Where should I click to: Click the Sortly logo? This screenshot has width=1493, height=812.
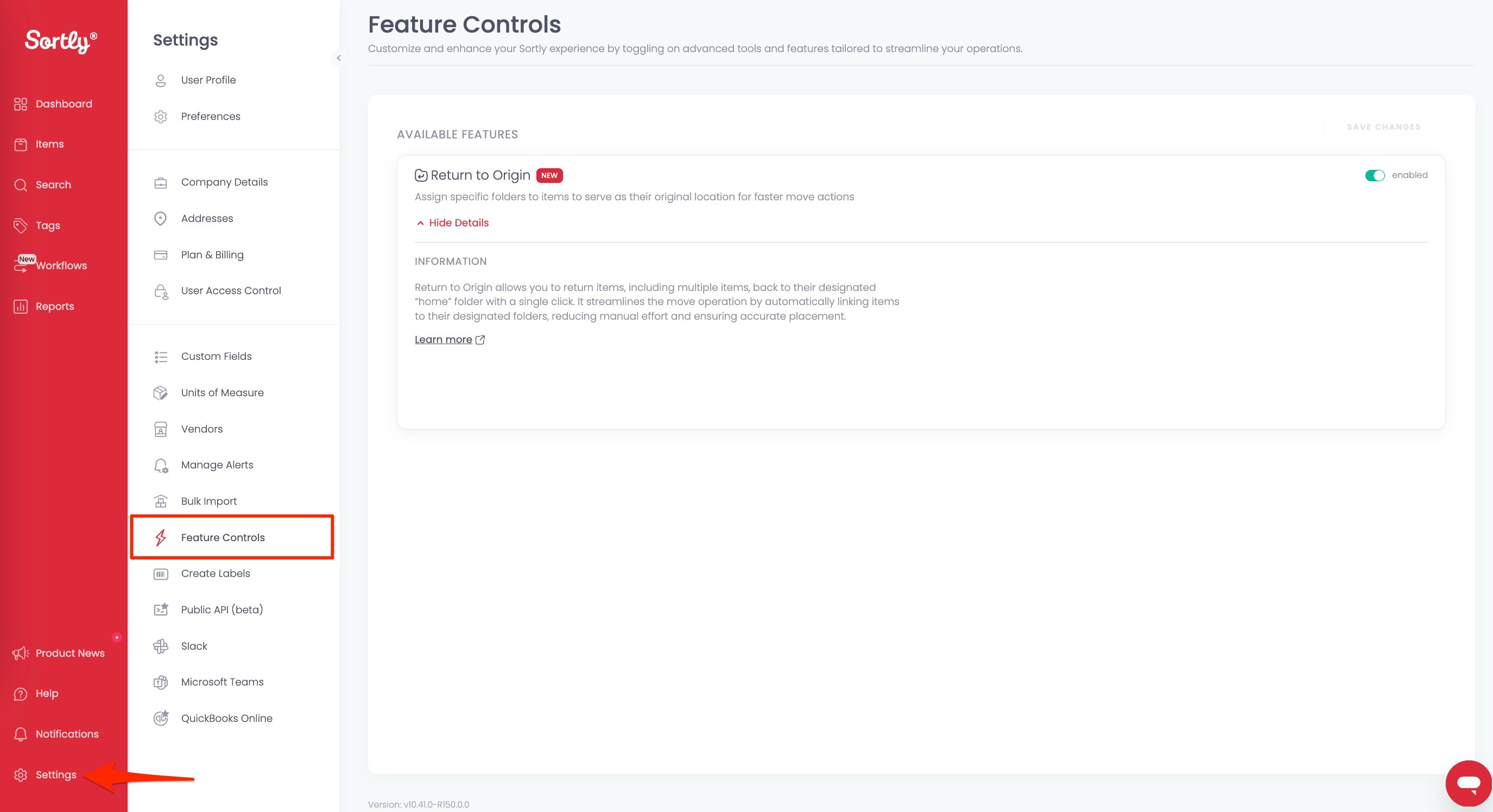(61, 41)
